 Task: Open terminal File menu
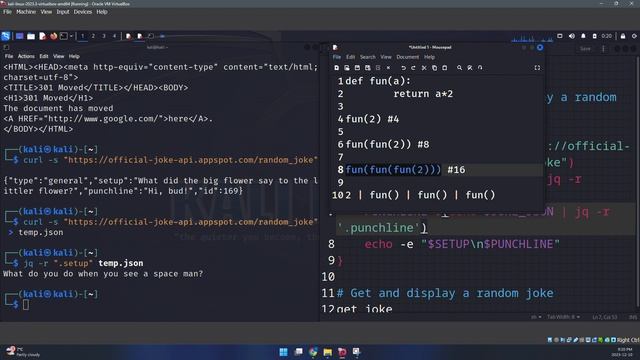(x=9, y=56)
